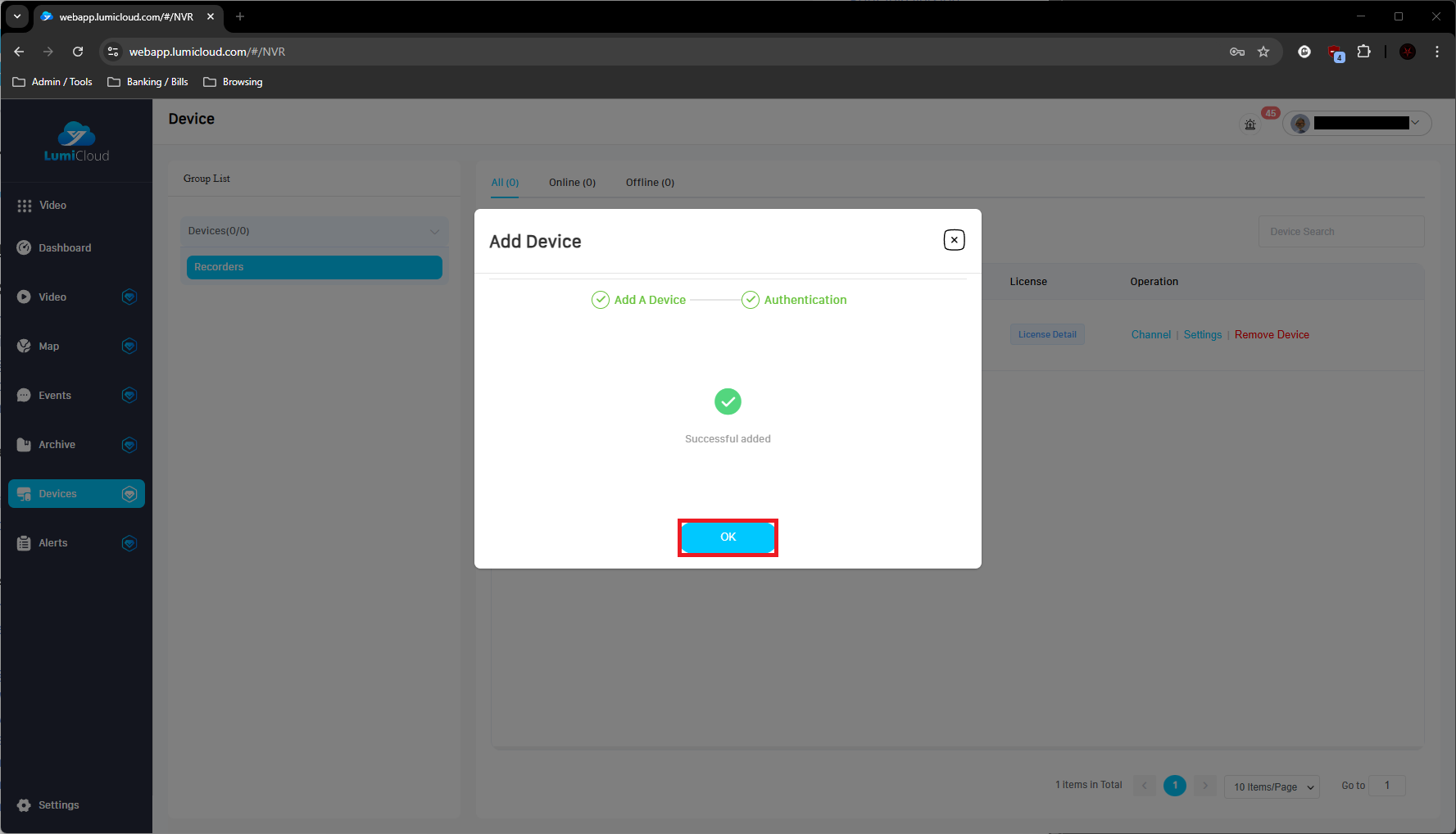
Task: Switch to the Online (0) tab
Action: coord(572,183)
